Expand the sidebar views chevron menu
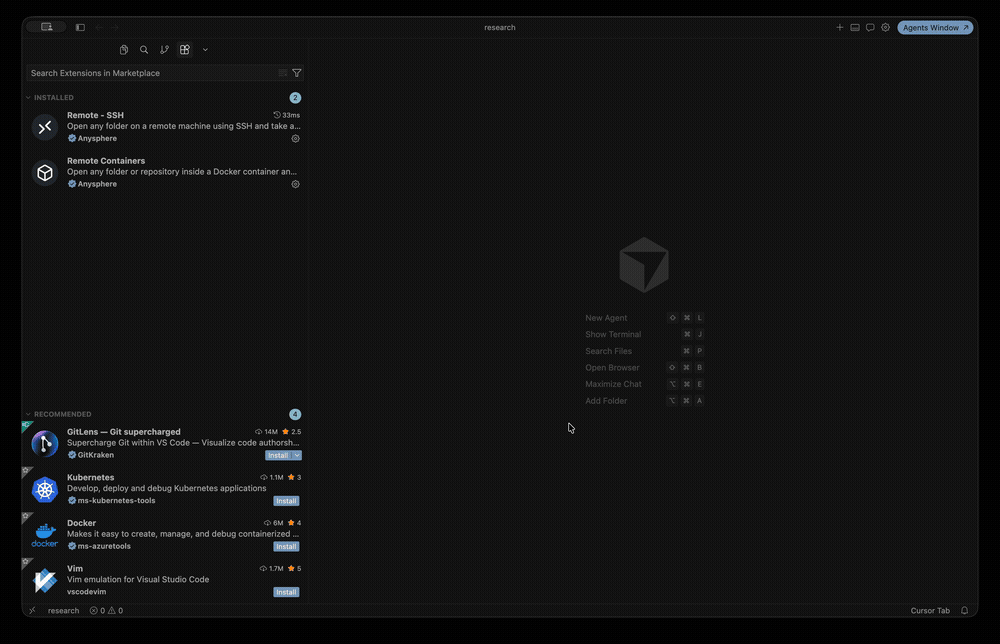Image resolution: width=1000 pixels, height=644 pixels. (205, 50)
